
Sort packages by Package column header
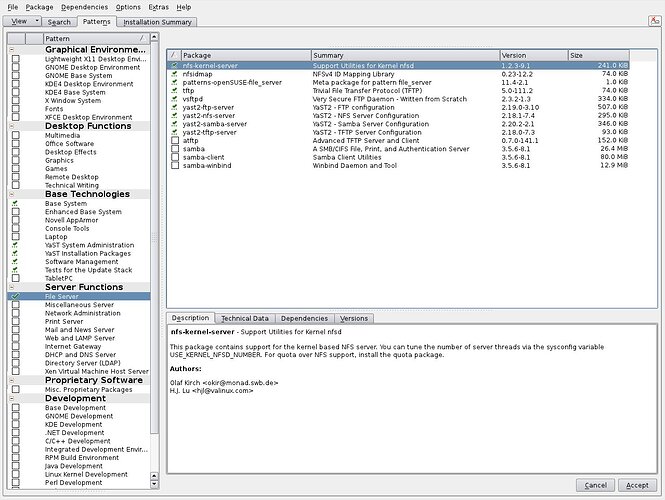[246, 56]
